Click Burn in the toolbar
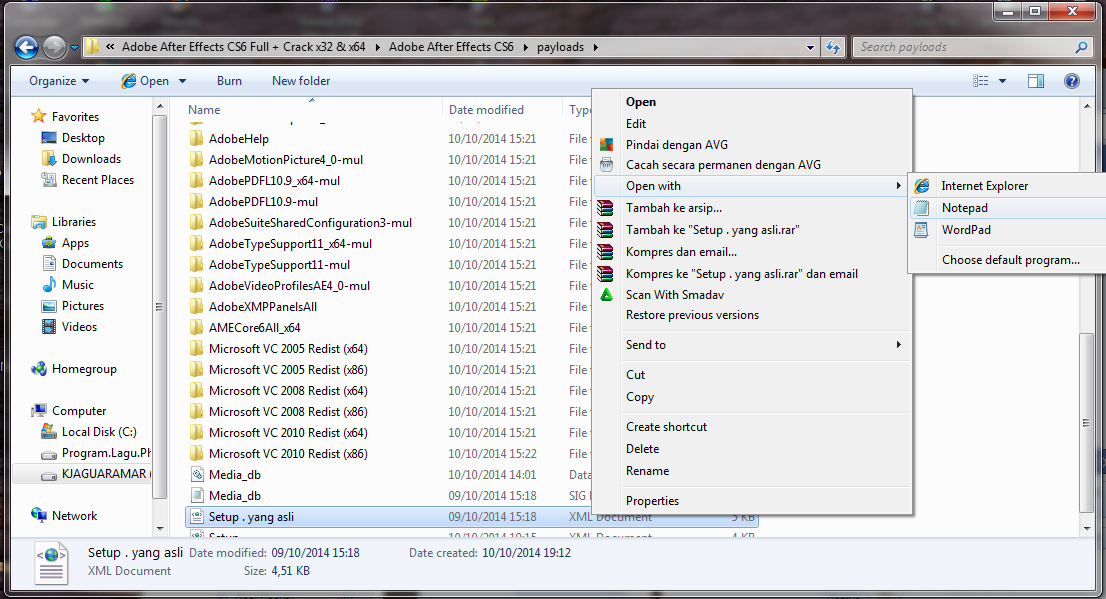This screenshot has height=599, width=1106. pos(229,81)
